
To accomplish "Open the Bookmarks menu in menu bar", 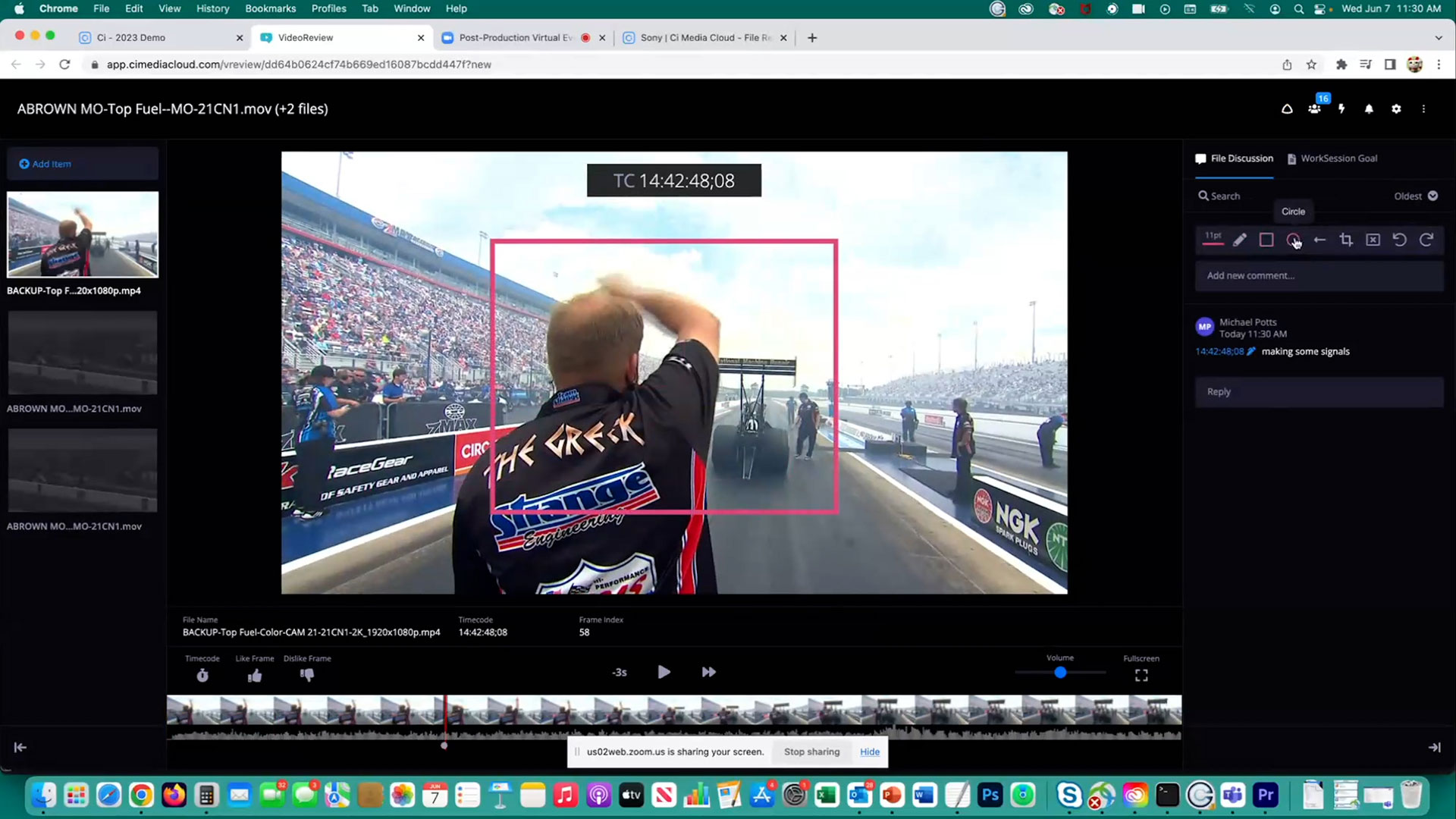I will (x=270, y=8).
